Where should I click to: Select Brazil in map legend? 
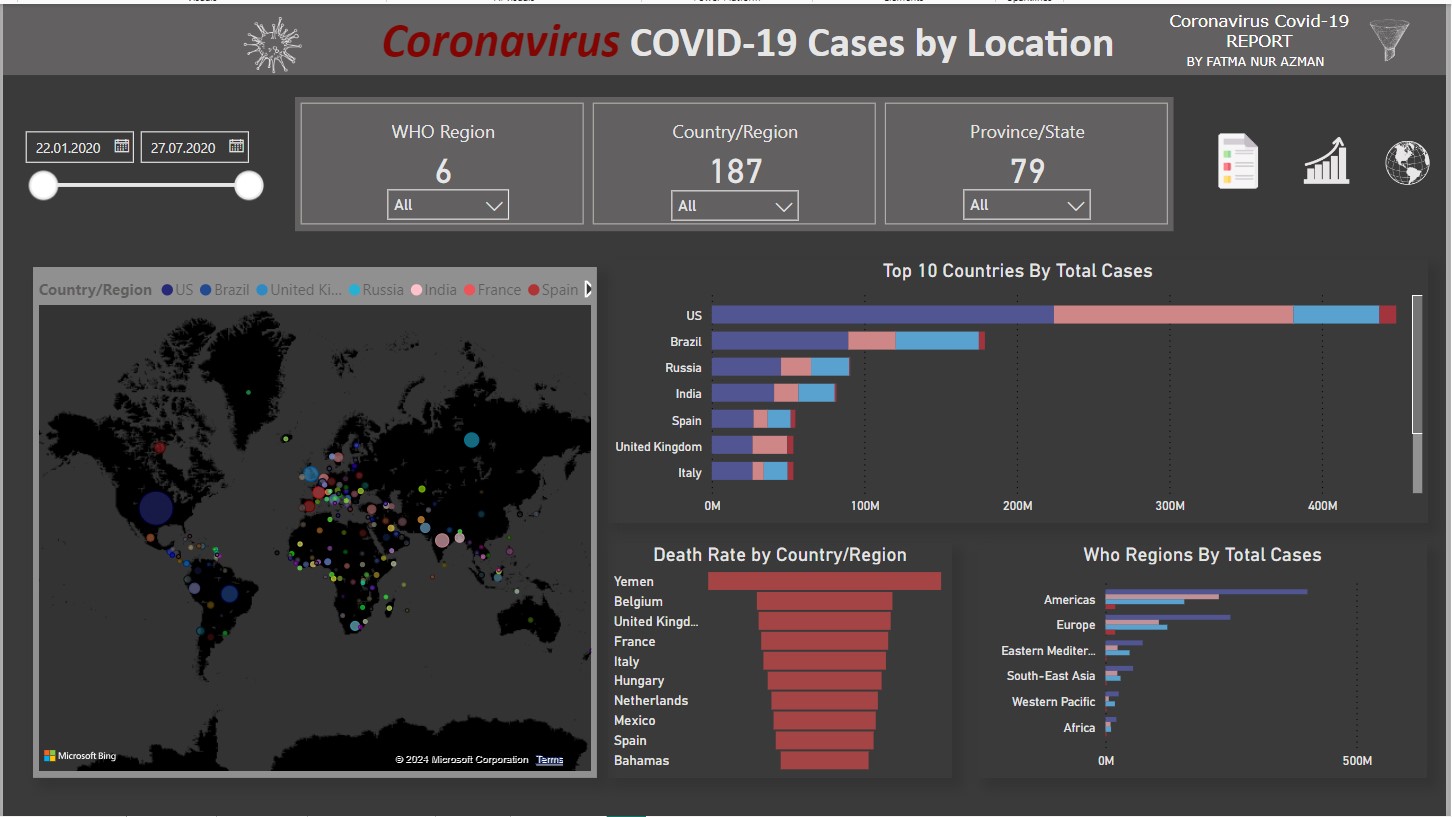[224, 290]
